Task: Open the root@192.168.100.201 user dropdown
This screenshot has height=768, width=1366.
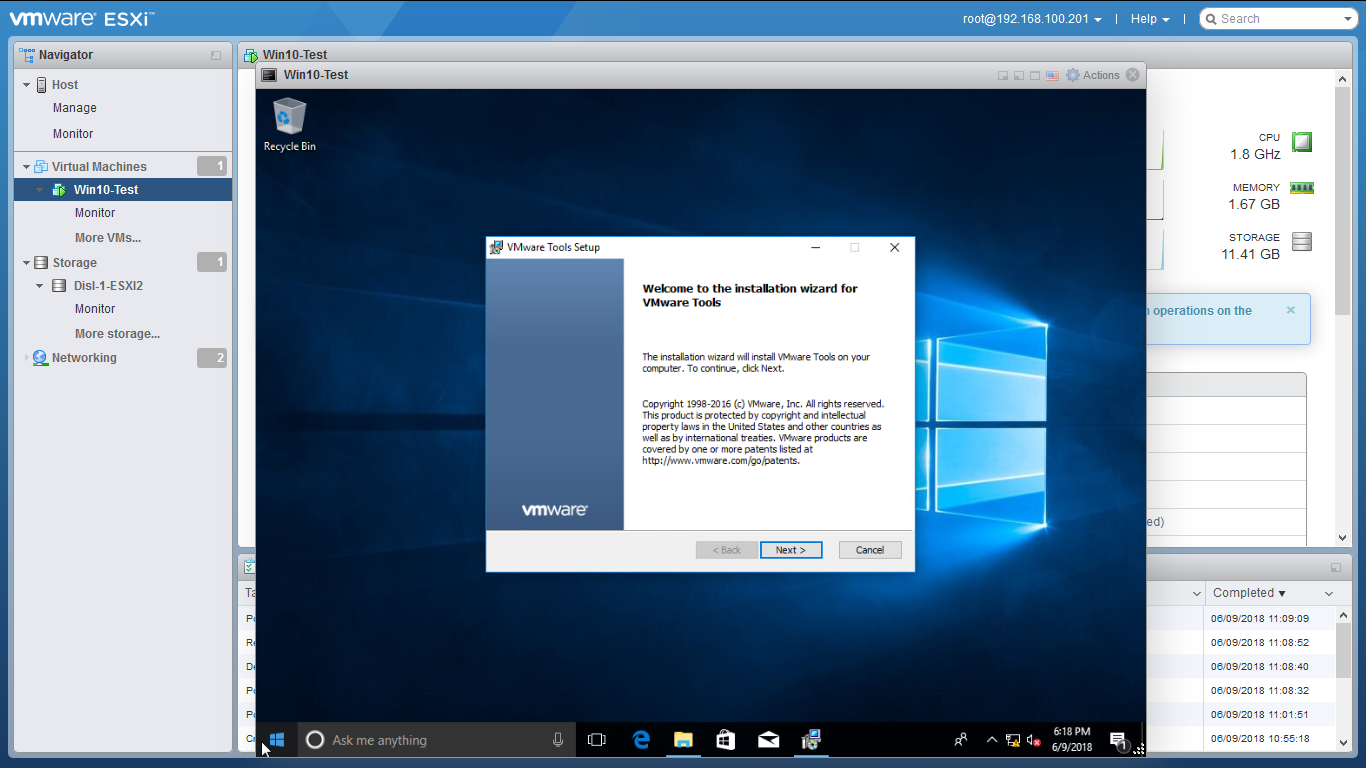Action: (1032, 19)
